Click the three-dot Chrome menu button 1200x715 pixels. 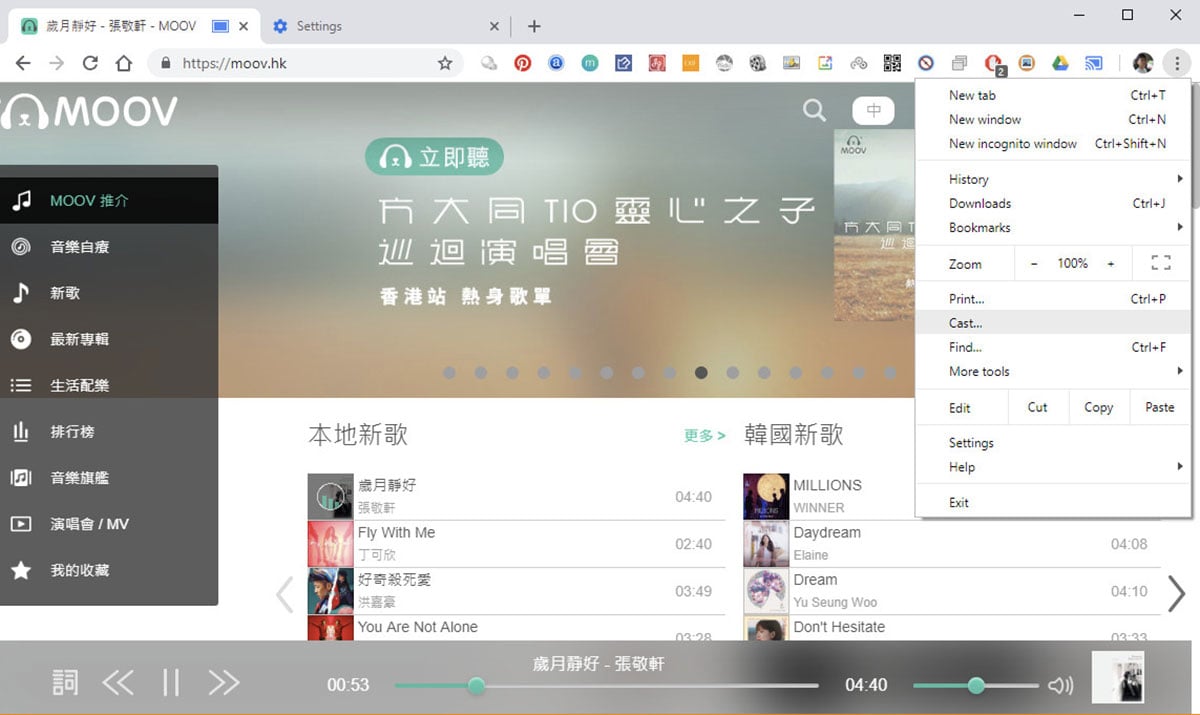(1177, 63)
